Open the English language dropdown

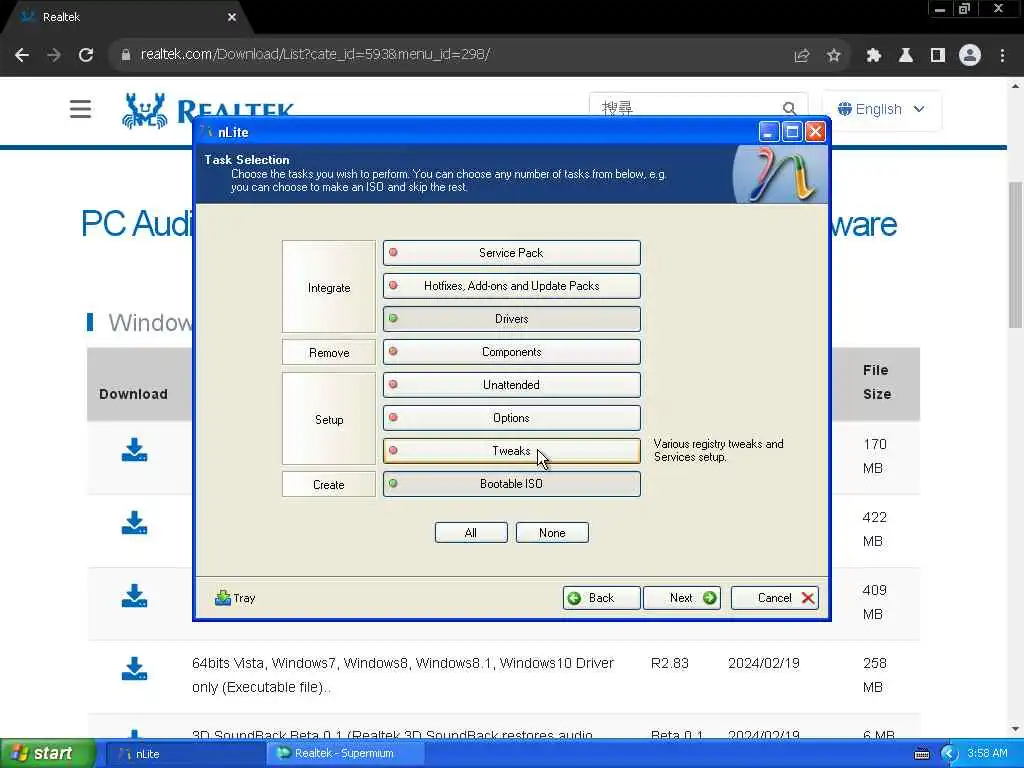click(x=881, y=109)
